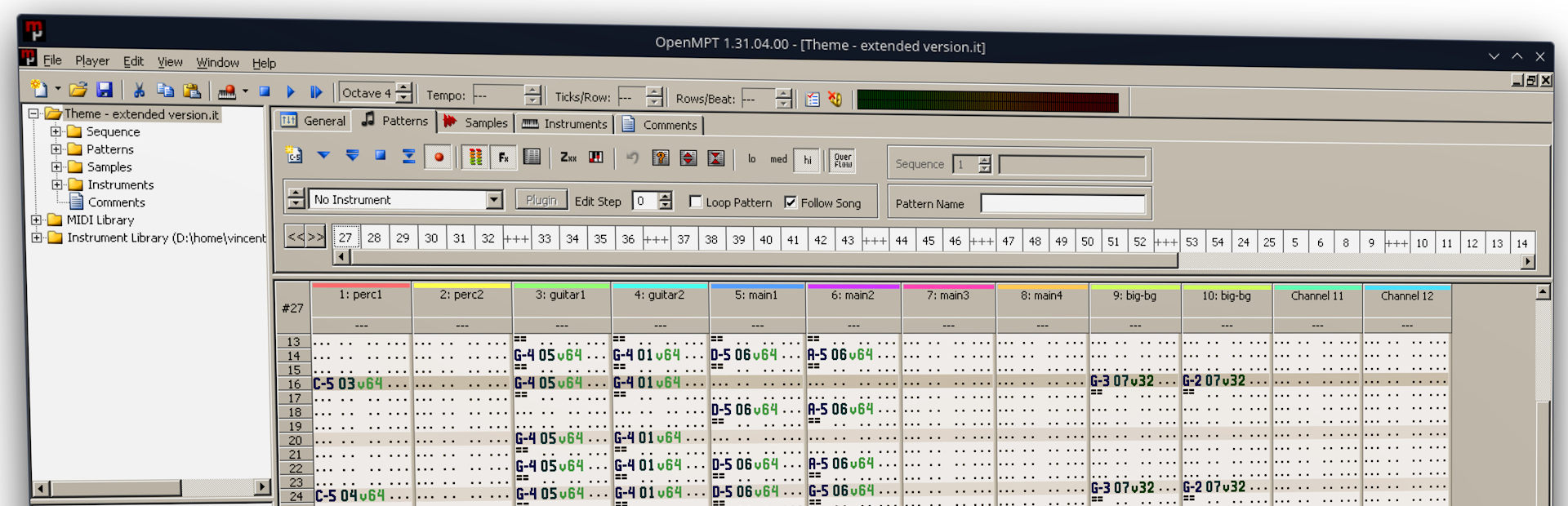This screenshot has height=506, width=1568.
Task: Open the Player menu
Action: [x=92, y=60]
